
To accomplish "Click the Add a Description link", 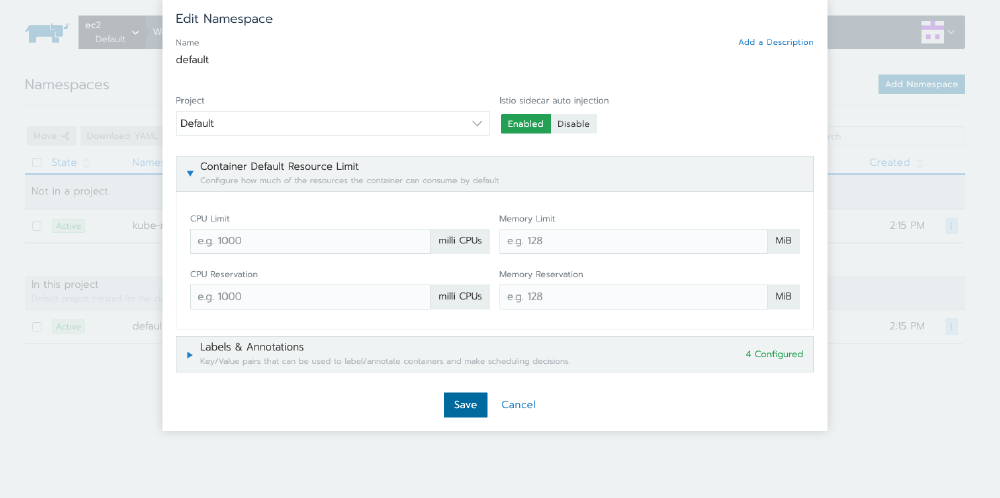I will [775, 42].
